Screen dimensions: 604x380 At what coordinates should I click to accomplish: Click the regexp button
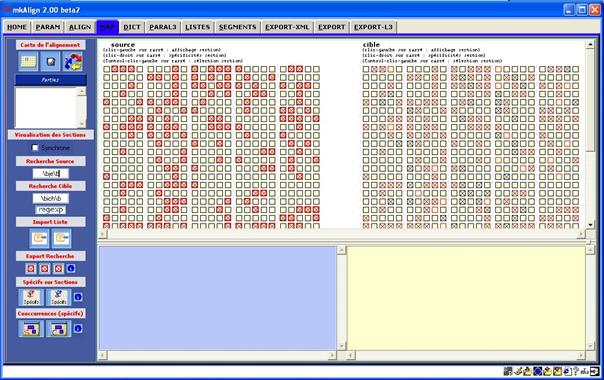[50, 210]
